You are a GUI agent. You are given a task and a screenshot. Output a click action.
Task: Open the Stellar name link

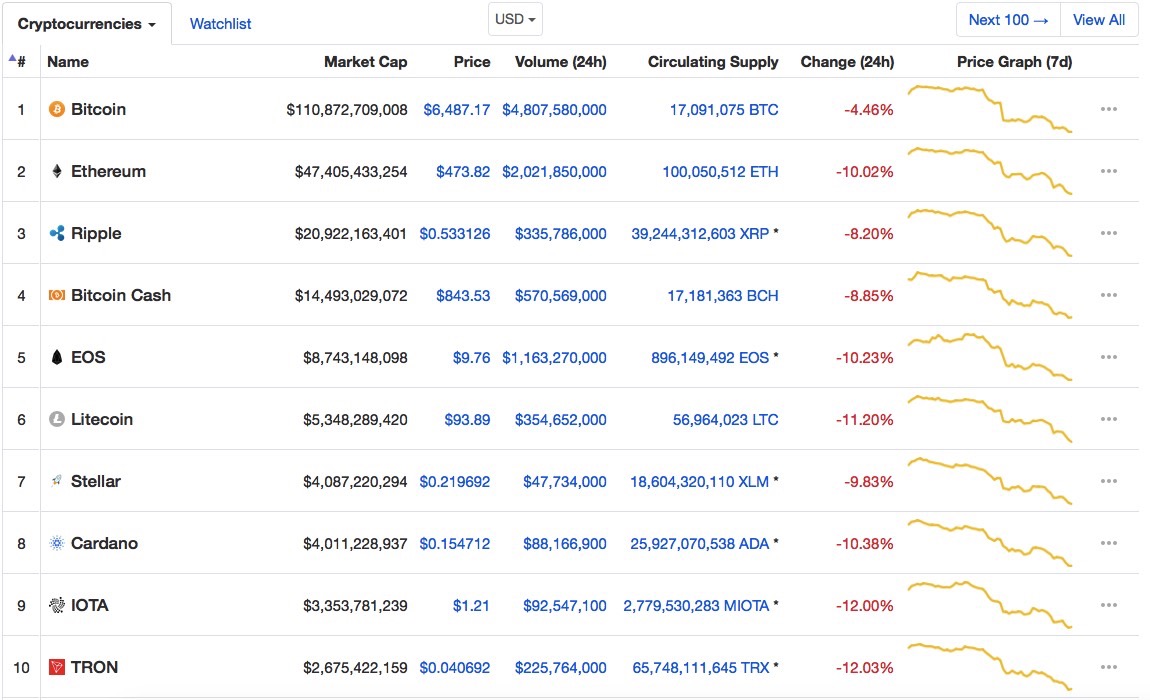[x=95, y=481]
